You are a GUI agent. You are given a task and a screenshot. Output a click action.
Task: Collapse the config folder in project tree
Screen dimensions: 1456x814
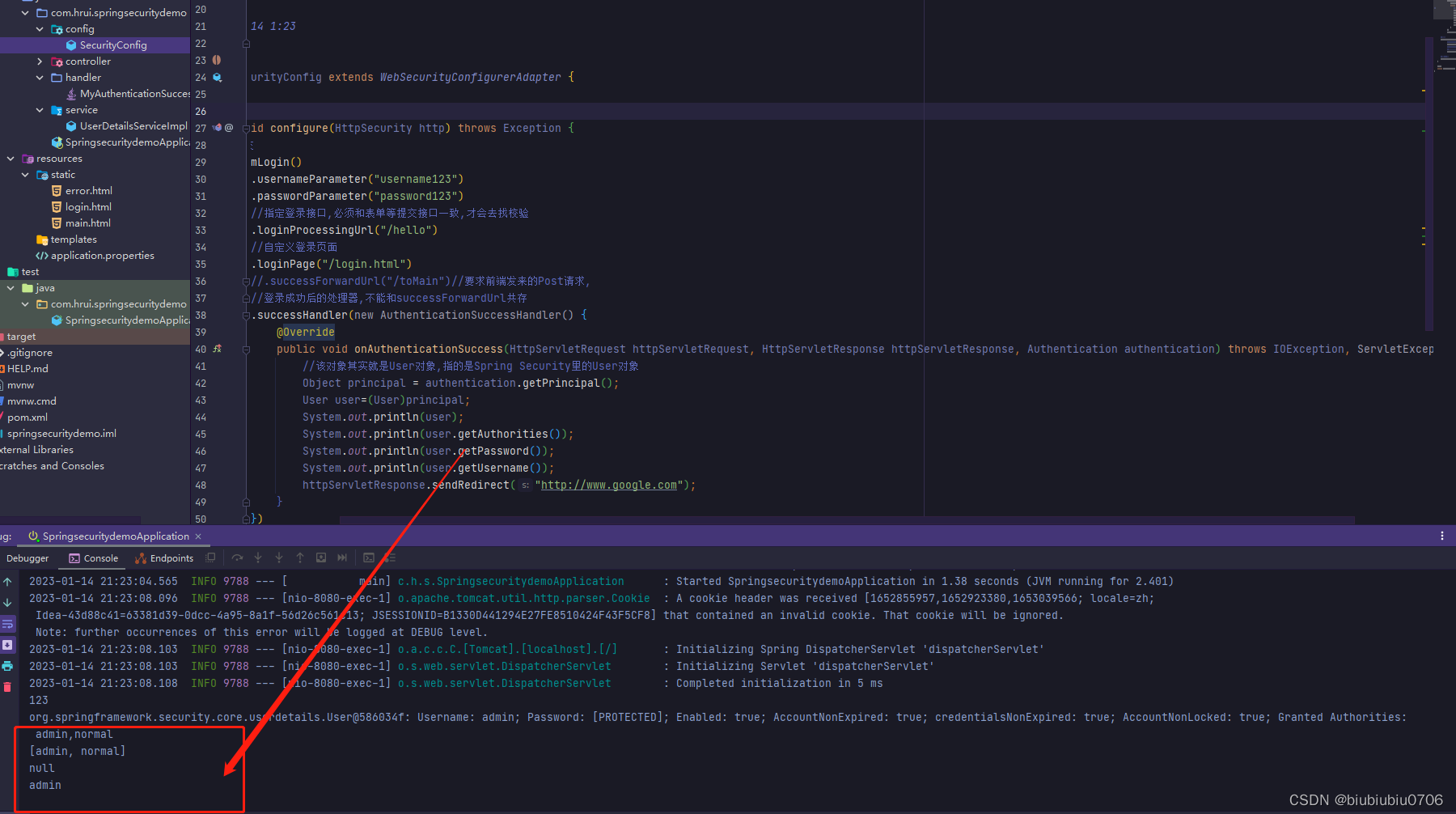pos(40,29)
